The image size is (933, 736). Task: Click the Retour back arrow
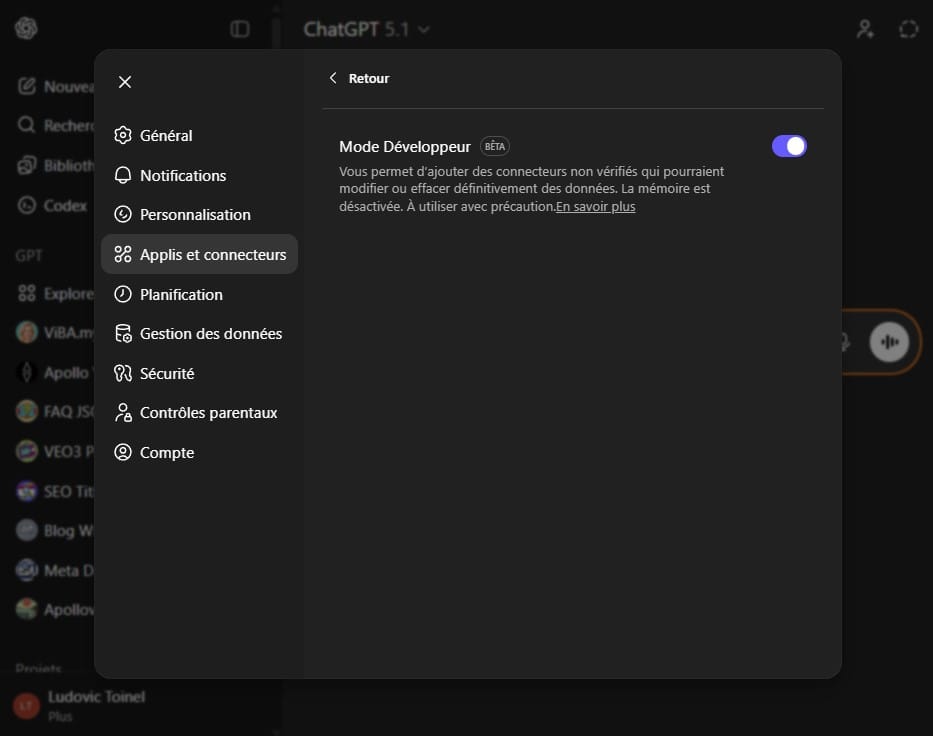[x=334, y=78]
